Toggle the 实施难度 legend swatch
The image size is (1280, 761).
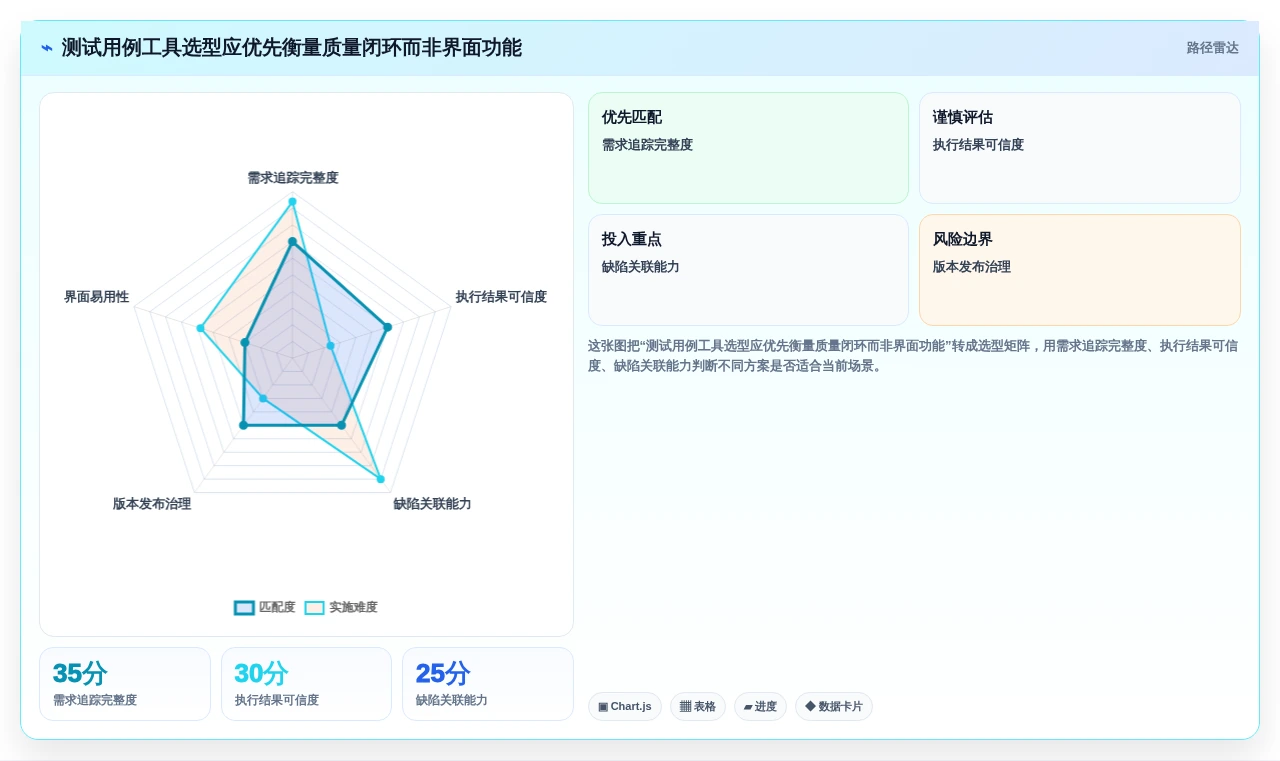[315, 608]
